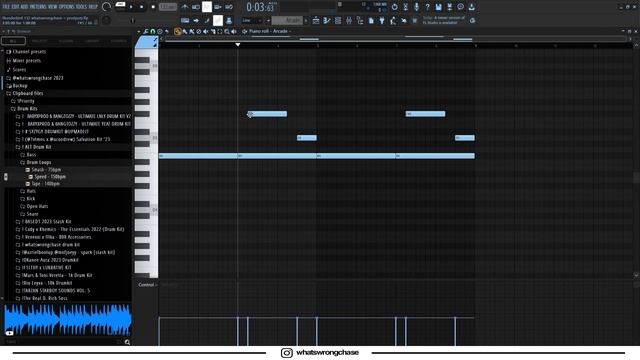Open the Piano roll - Arcade target channel selector
Image resolution: width=640 pixels, height=360 pixels.
(269, 31)
